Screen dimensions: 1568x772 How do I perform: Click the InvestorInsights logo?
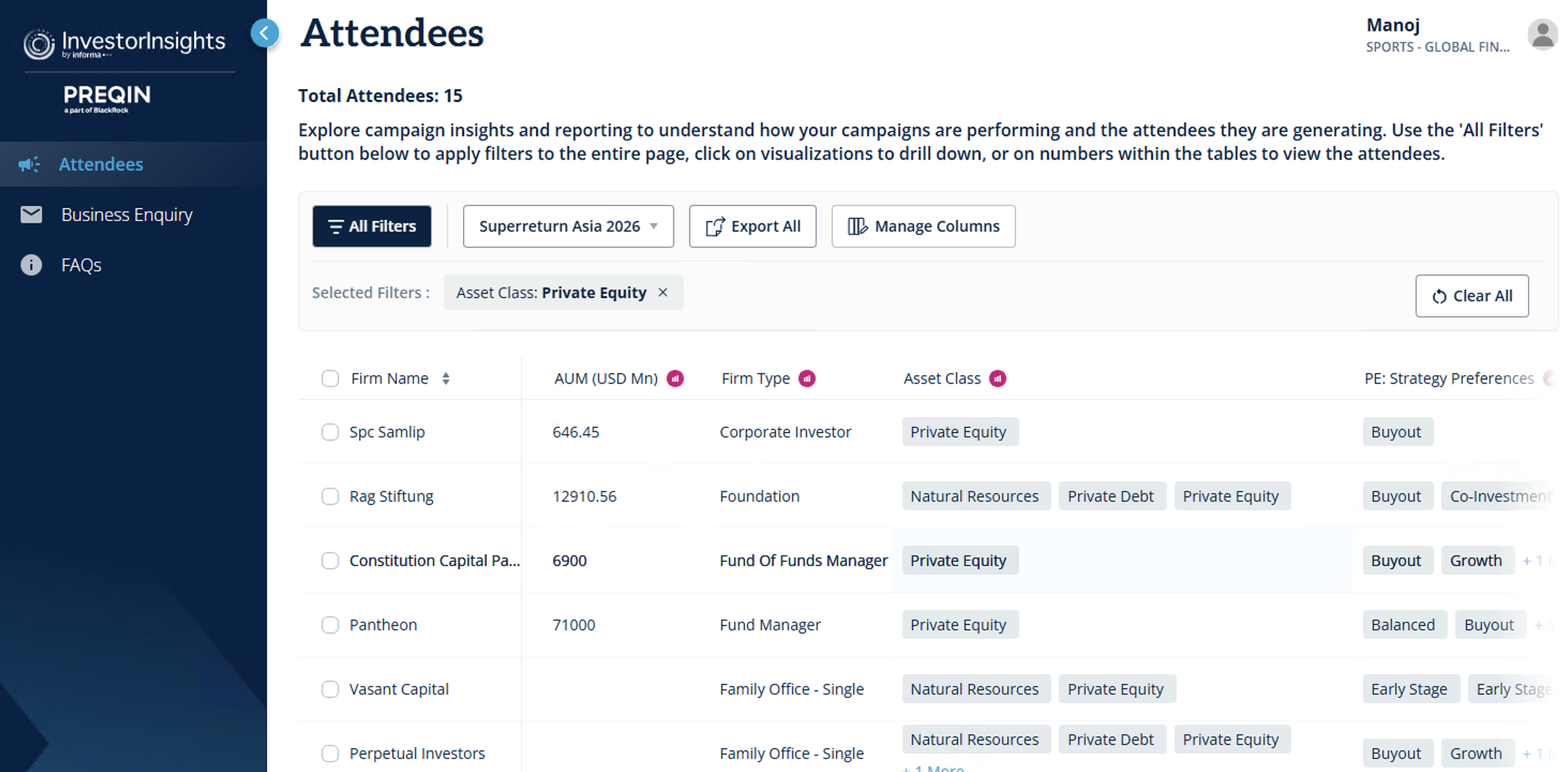pyautogui.click(x=125, y=44)
